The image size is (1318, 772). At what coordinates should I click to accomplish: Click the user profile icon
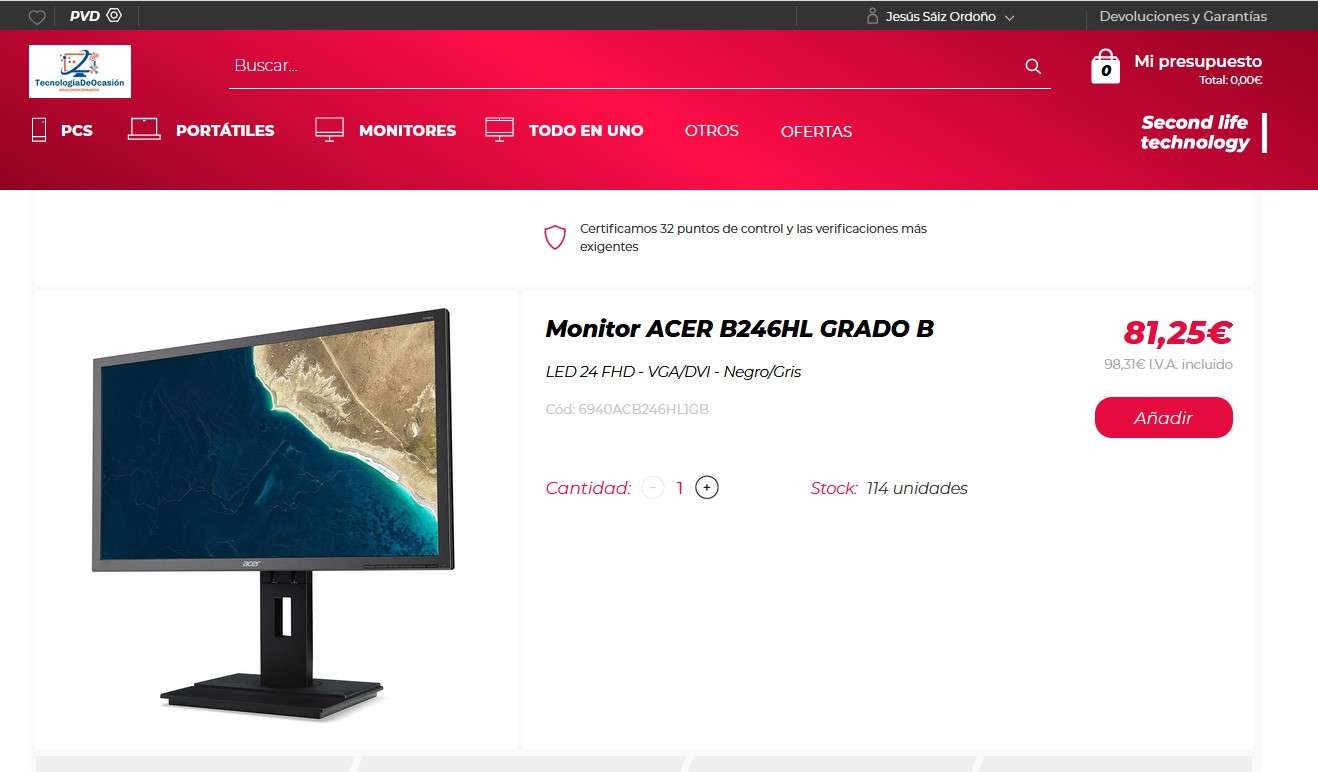click(x=872, y=16)
